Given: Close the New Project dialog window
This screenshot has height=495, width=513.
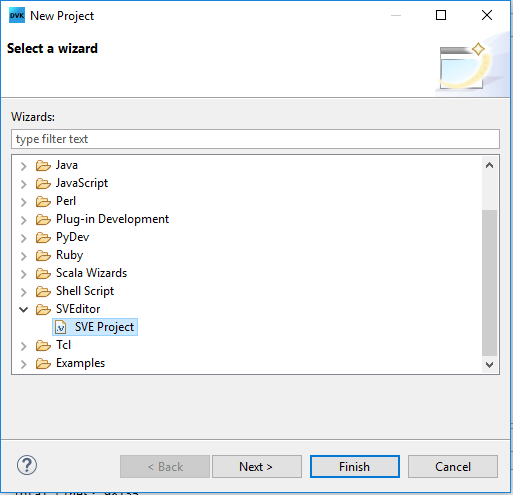Looking at the screenshot, I should 487,15.
